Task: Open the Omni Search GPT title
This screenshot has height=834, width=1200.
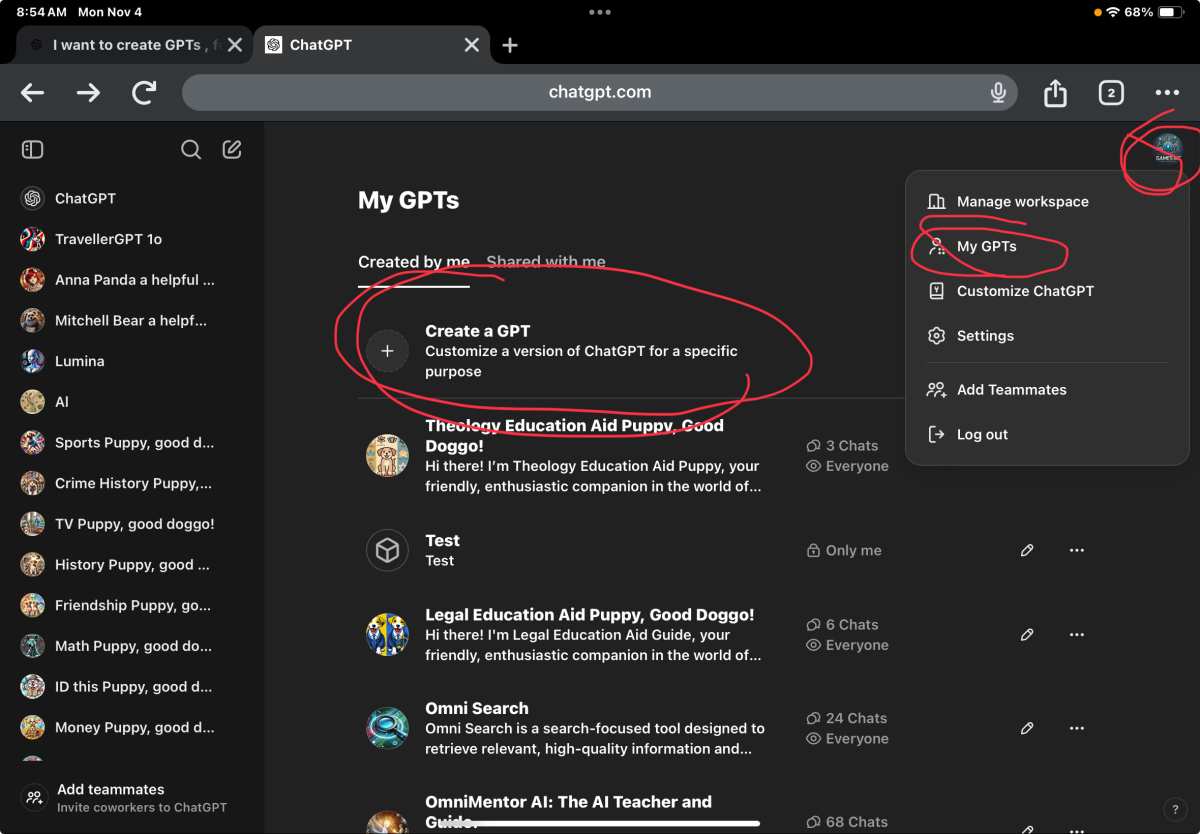Action: pyautogui.click(x=477, y=708)
